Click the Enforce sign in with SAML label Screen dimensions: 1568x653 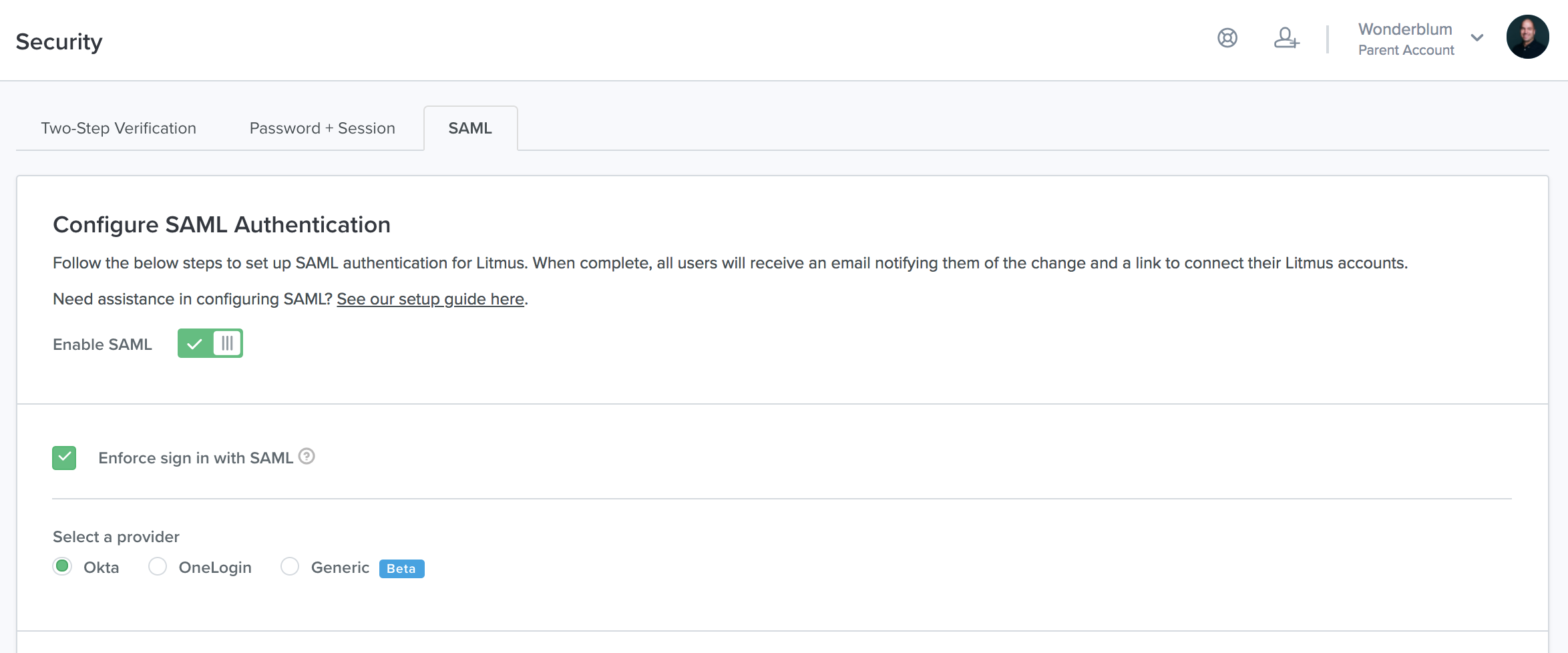(x=196, y=458)
